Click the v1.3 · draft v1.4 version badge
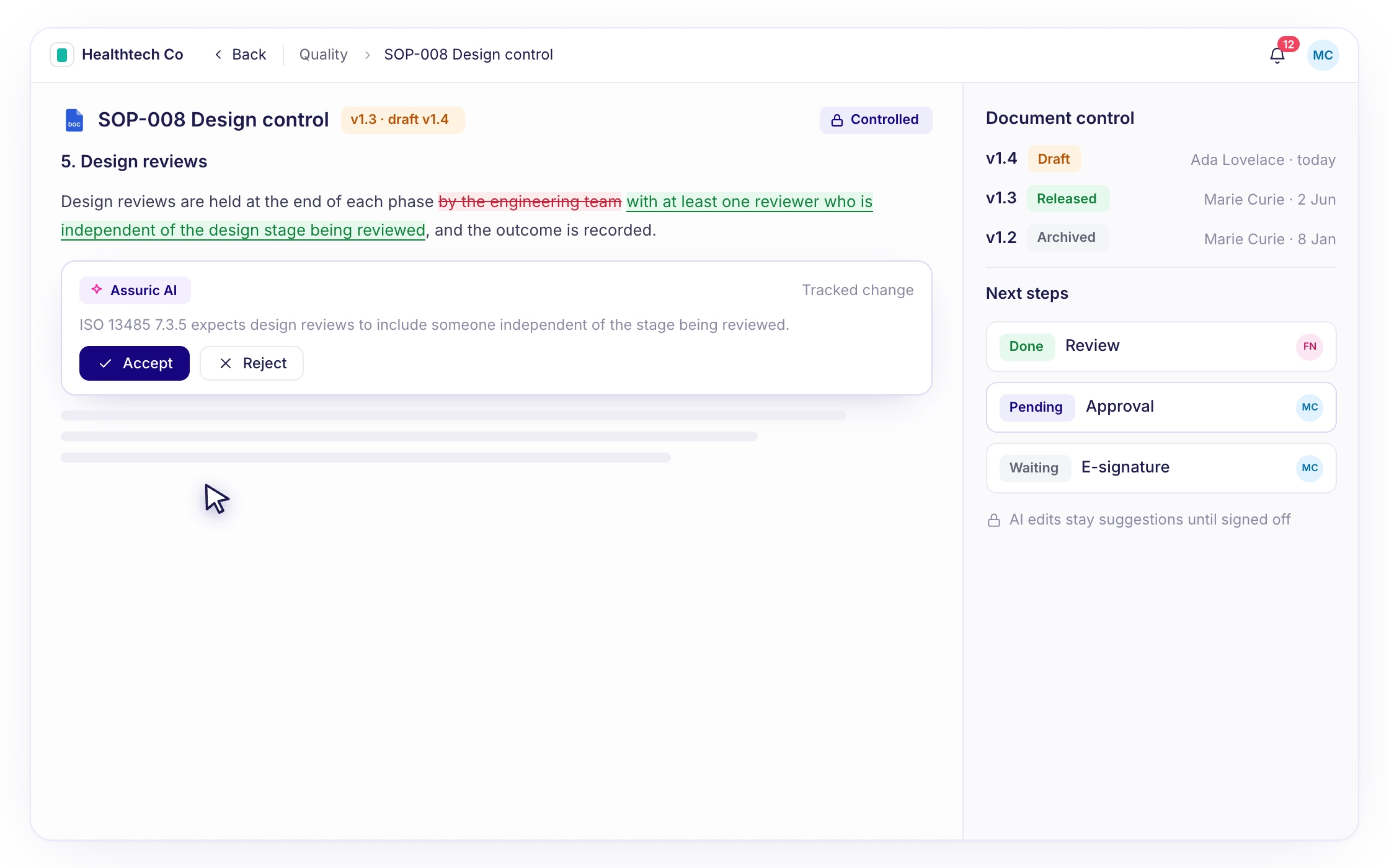Screen dimensions: 1389x868 [x=402, y=120]
